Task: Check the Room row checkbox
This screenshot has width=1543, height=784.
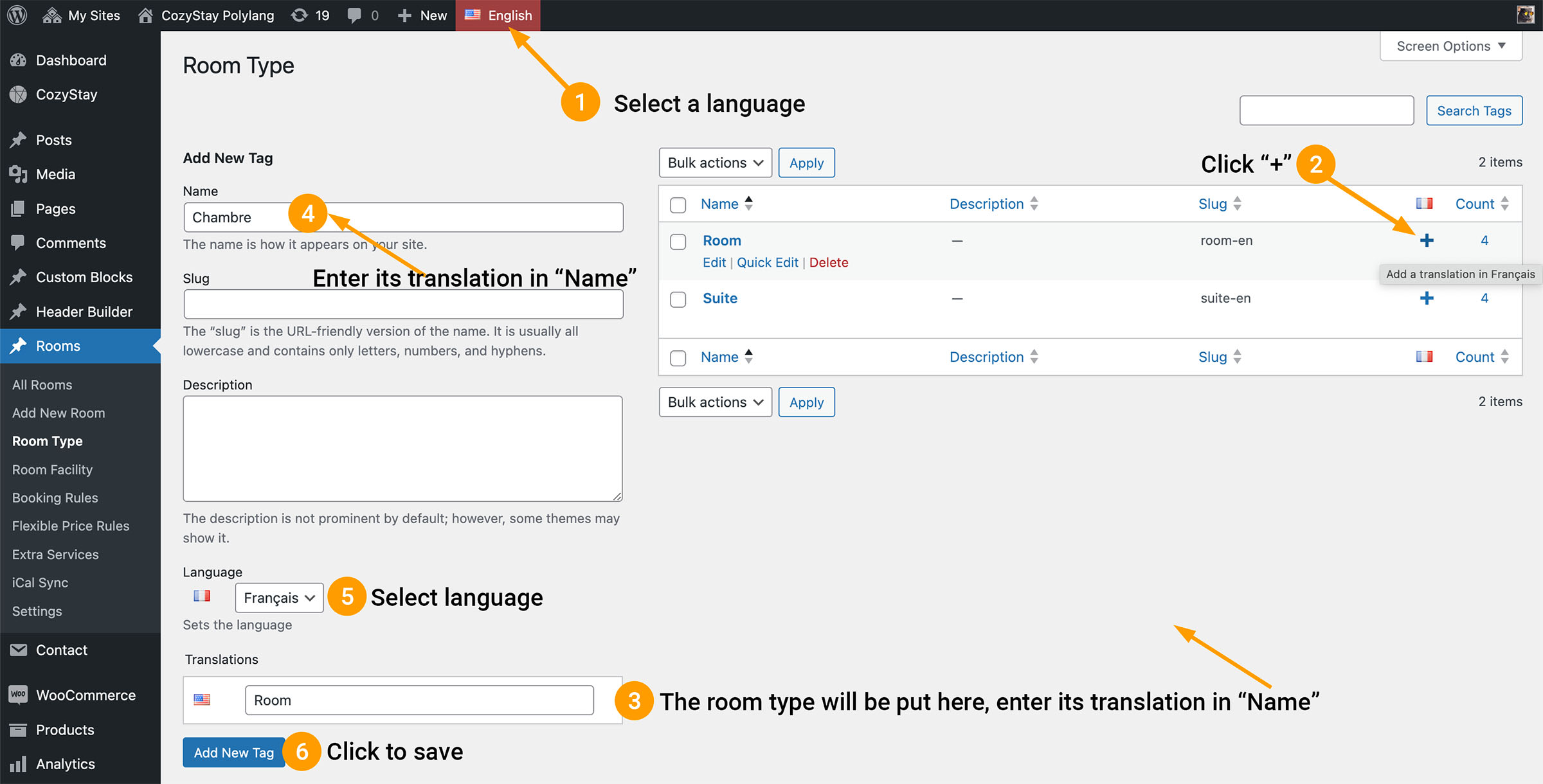Action: point(678,242)
